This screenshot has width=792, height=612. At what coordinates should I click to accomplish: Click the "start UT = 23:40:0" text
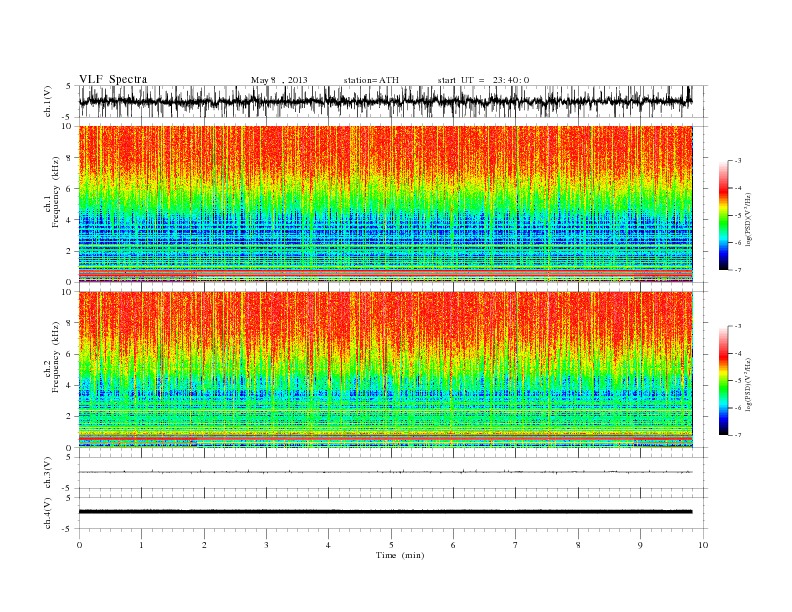pos(483,80)
